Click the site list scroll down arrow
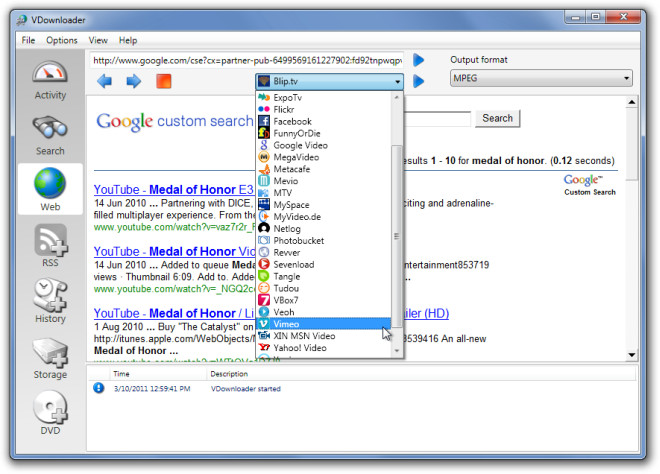This screenshot has width=660, height=474. 396,350
